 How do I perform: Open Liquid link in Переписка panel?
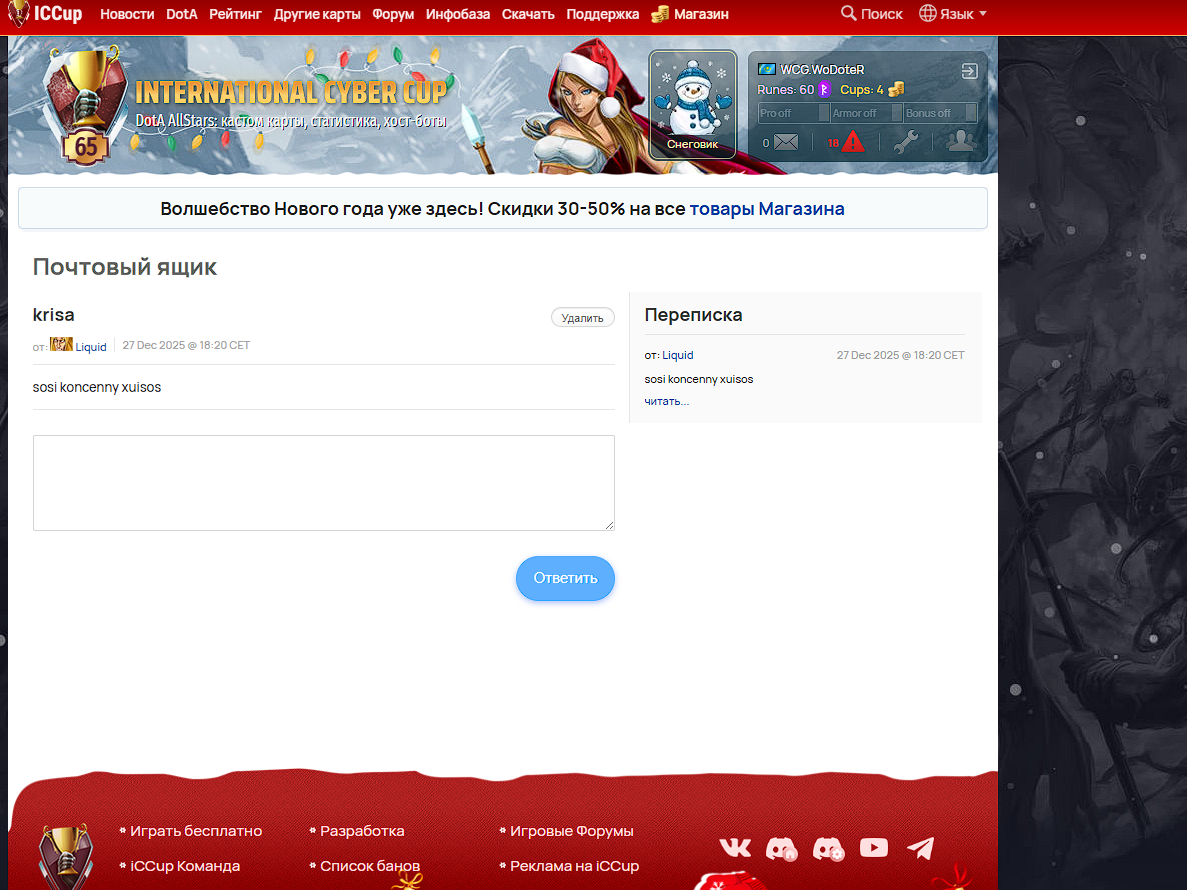pyautogui.click(x=678, y=355)
